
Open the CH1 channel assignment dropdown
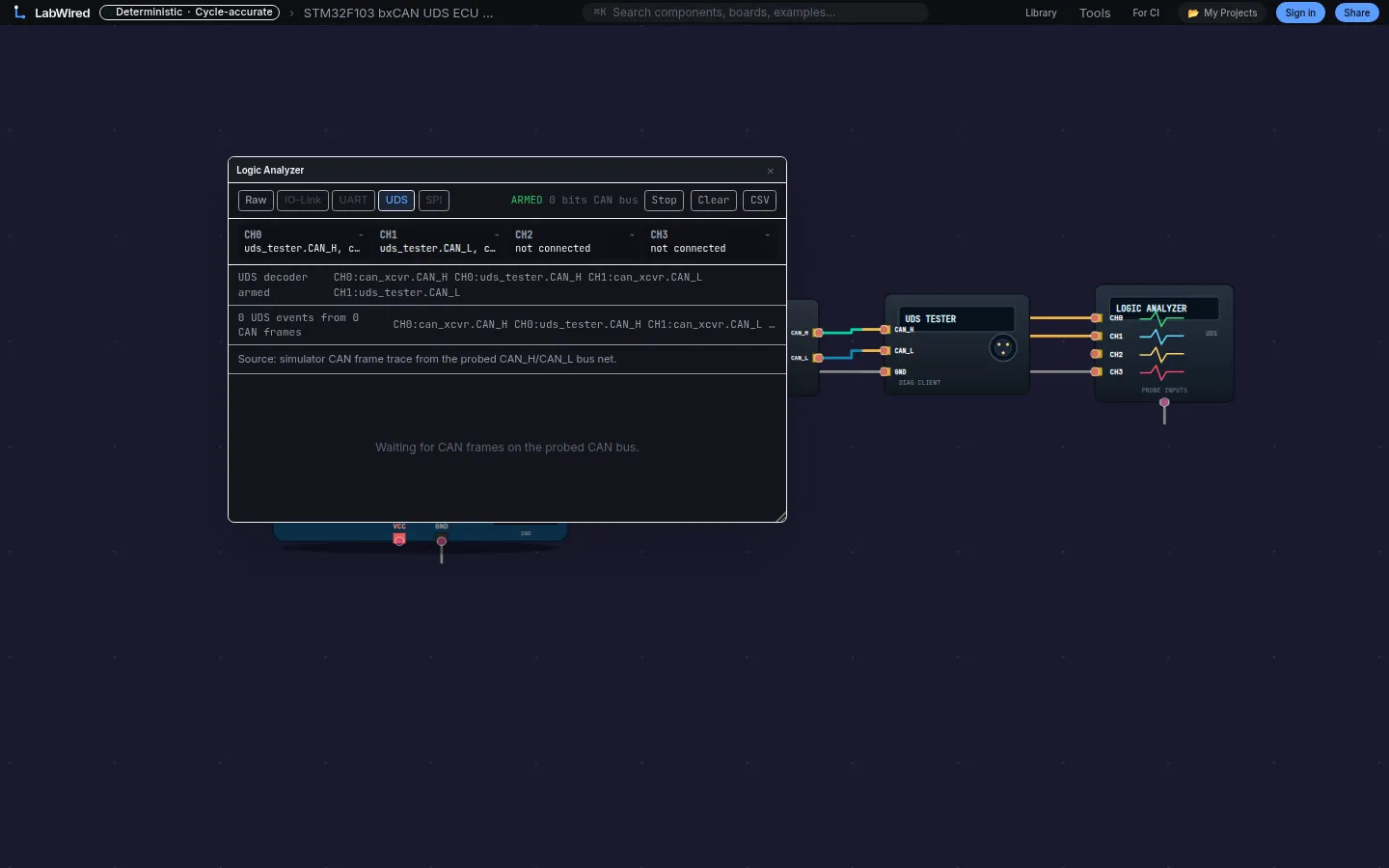(439, 242)
